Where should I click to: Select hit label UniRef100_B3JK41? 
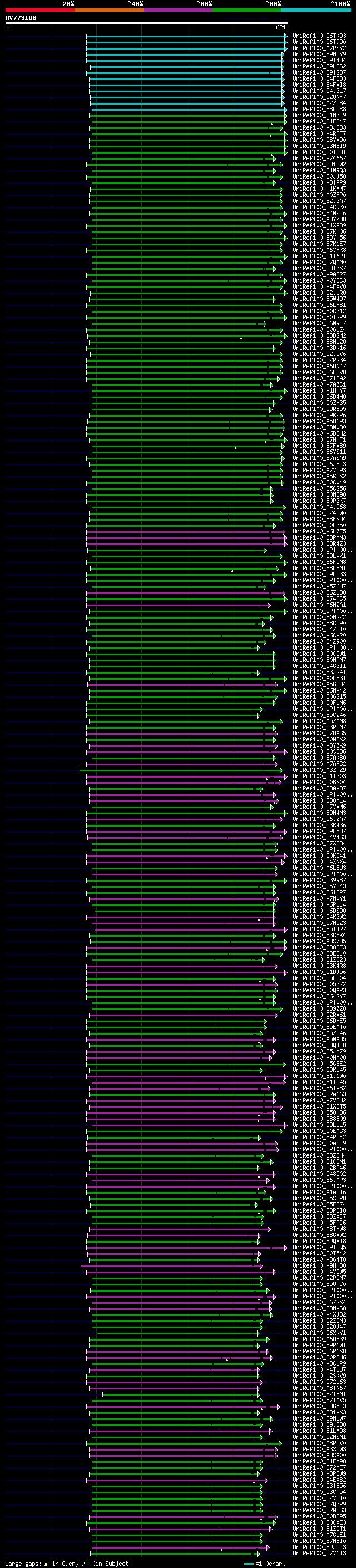319,672
